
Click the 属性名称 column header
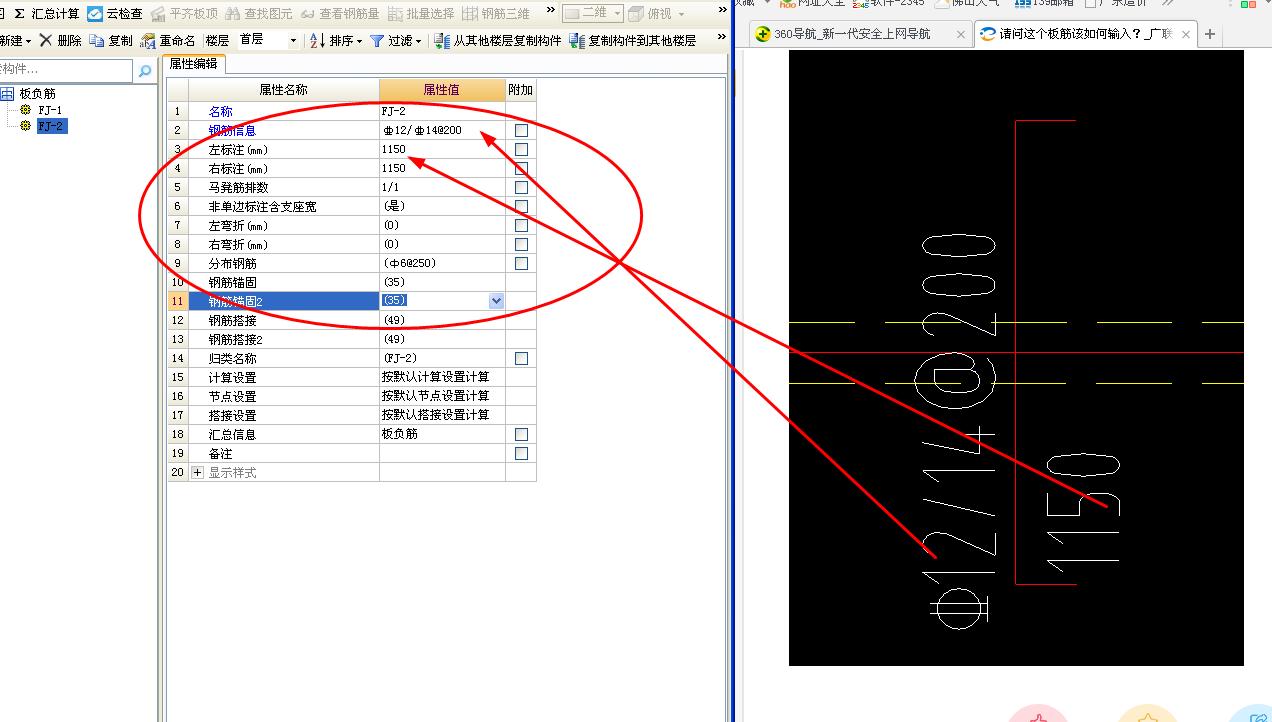tap(283, 90)
